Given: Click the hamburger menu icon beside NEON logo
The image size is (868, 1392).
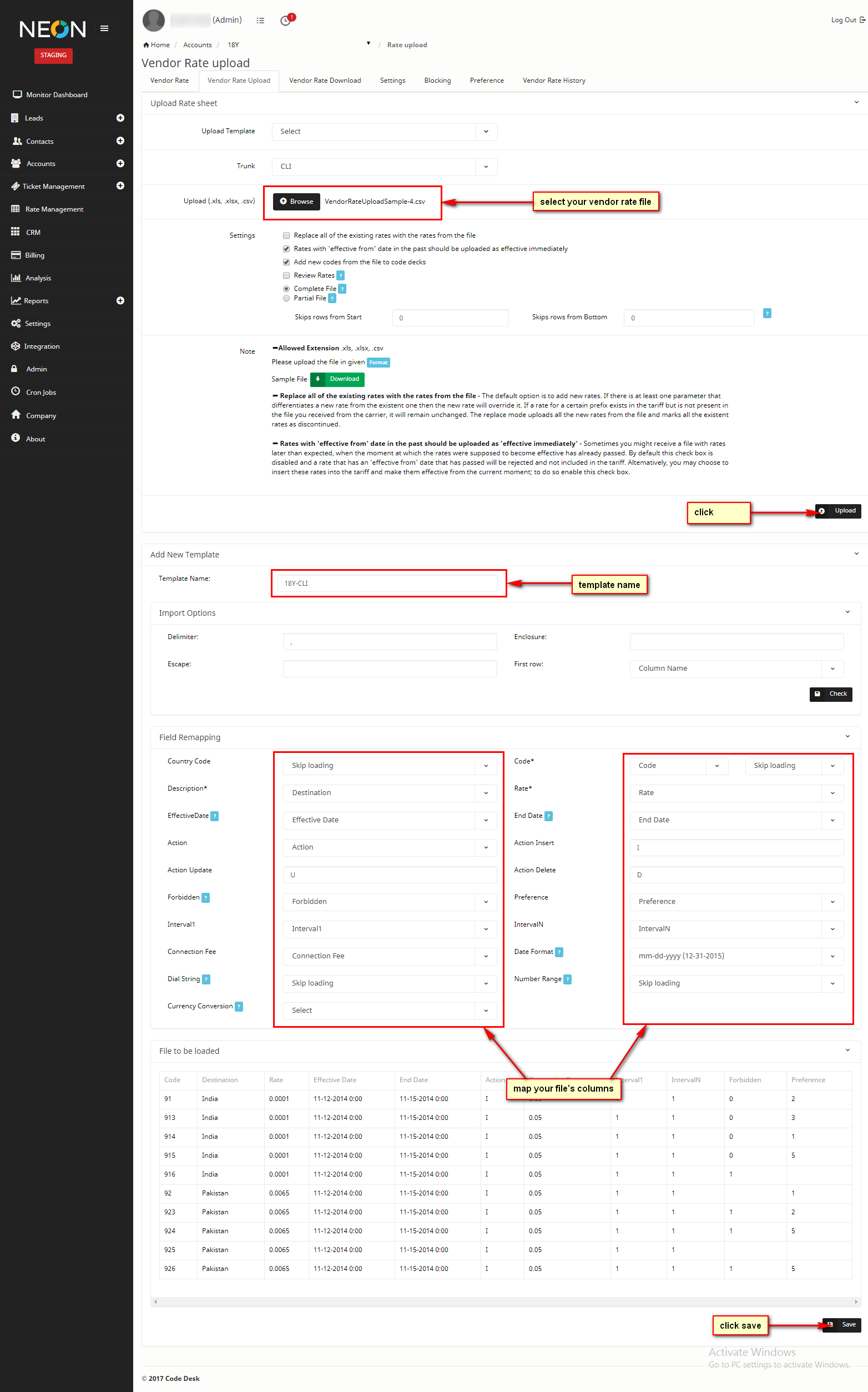Looking at the screenshot, I should point(104,28).
